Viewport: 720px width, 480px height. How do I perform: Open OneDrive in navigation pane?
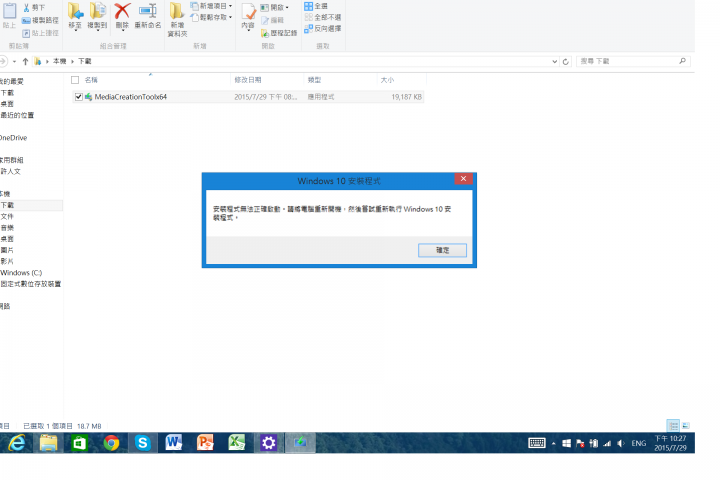13,138
